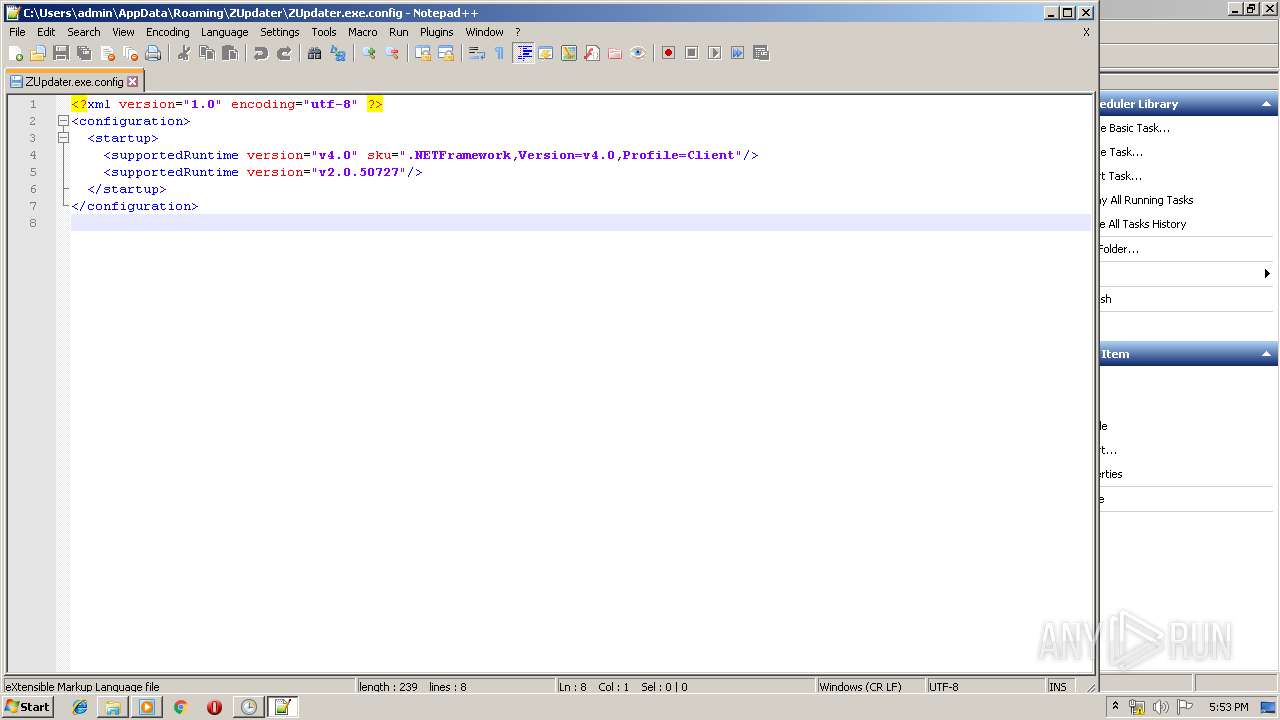The image size is (1280, 720).
Task: Click the Close document toolbar icon
Action: coord(107,53)
